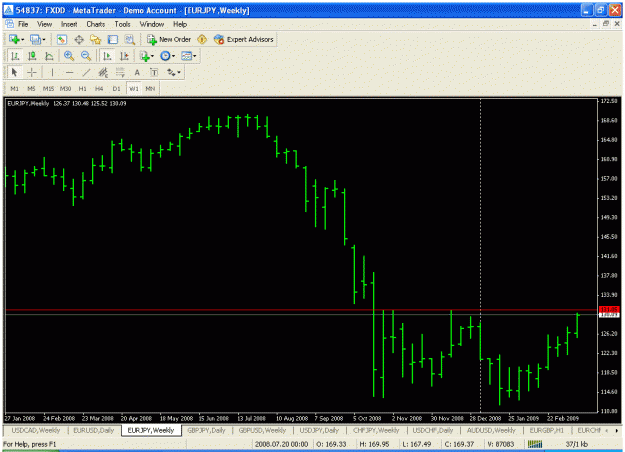
Task: Open the Strategy Tester icon
Action: tap(130, 39)
